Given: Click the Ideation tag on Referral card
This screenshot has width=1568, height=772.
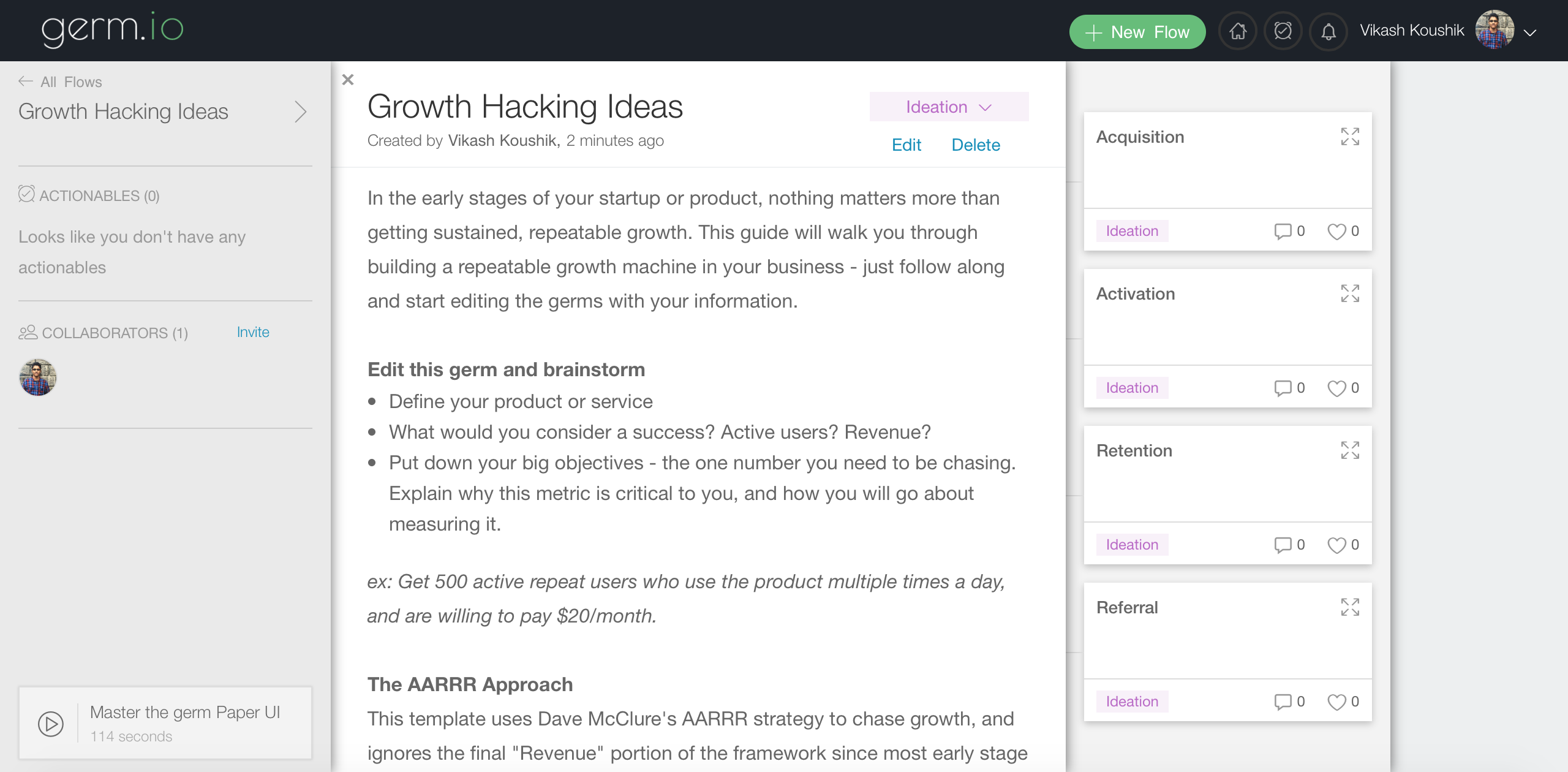Looking at the screenshot, I should (1132, 702).
